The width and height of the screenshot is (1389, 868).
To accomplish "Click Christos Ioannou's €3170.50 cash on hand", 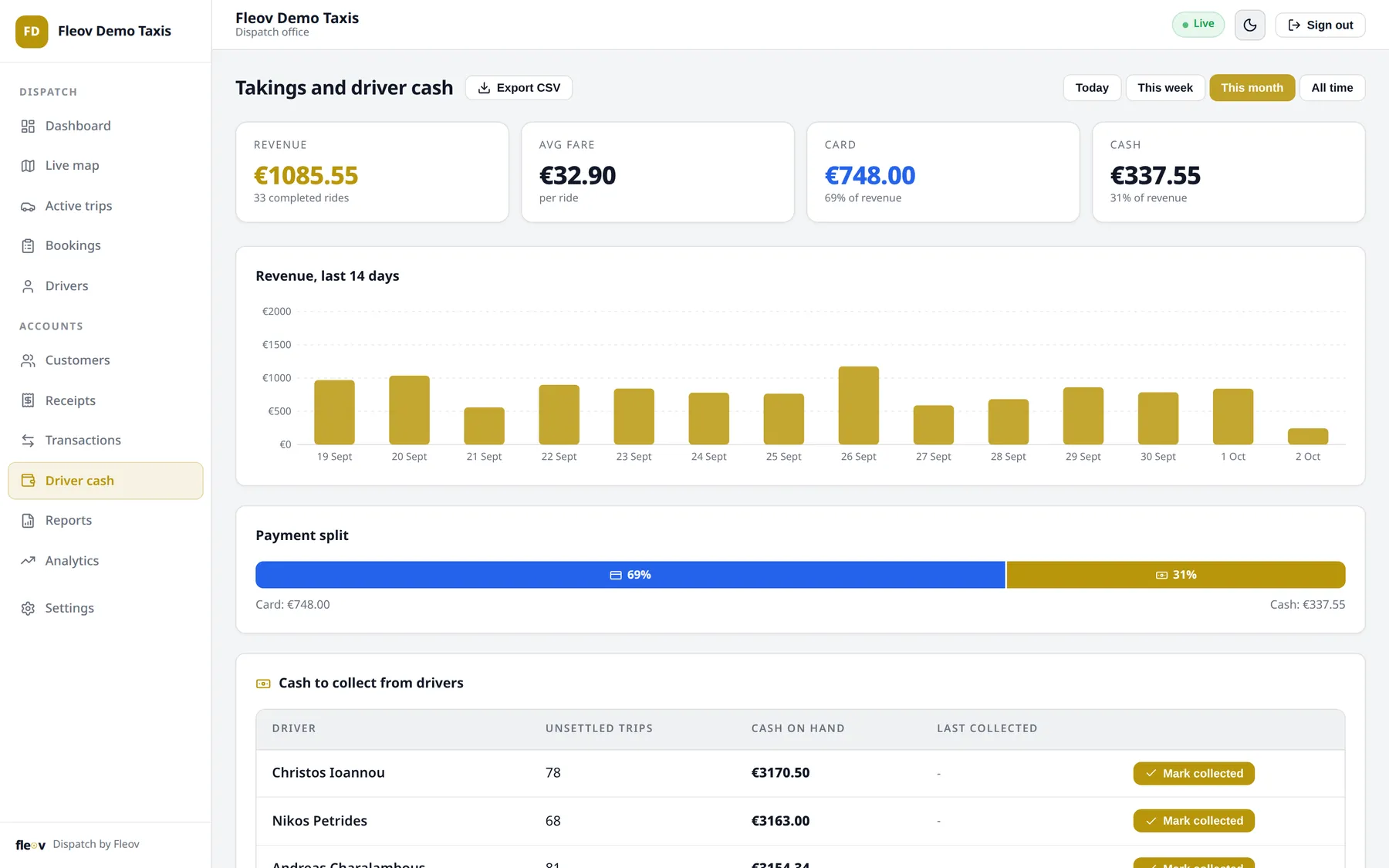I will [780, 773].
